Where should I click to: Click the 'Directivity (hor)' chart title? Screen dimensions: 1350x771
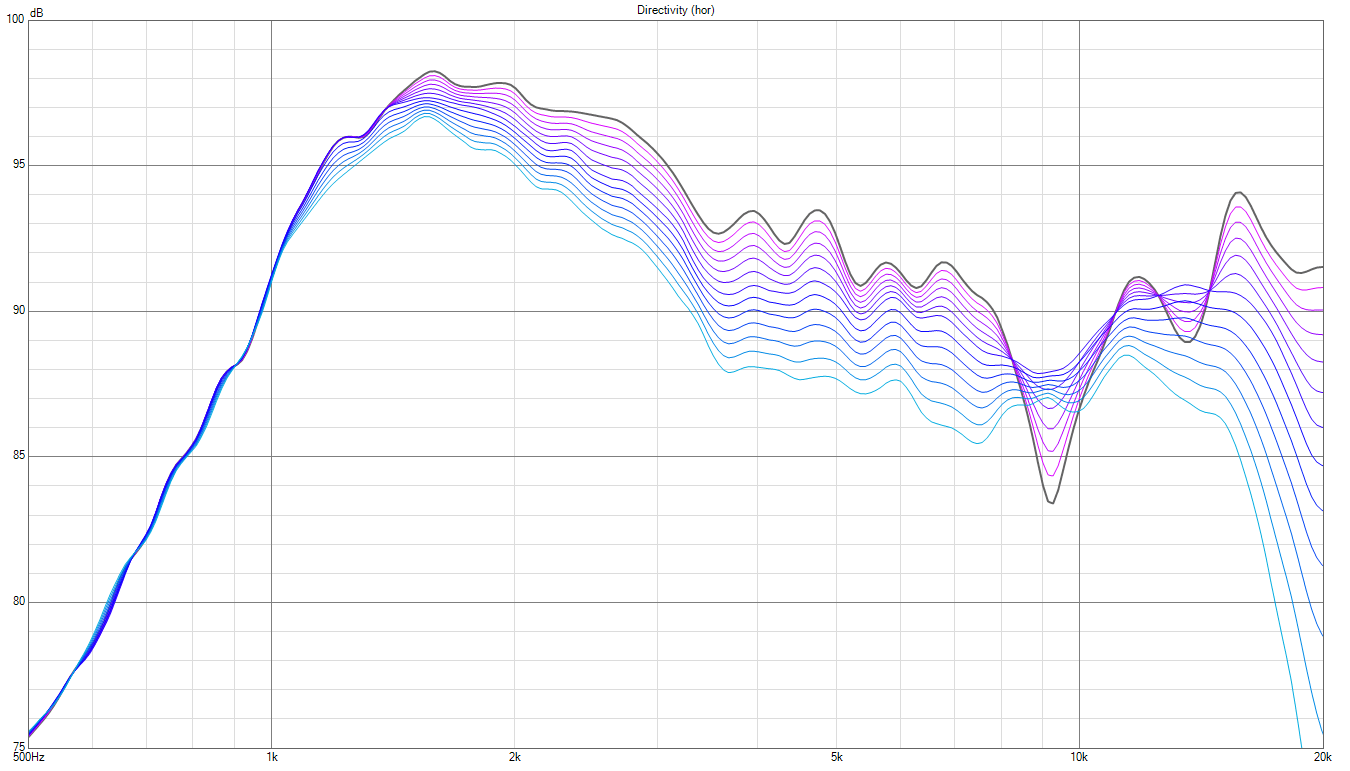coord(676,10)
